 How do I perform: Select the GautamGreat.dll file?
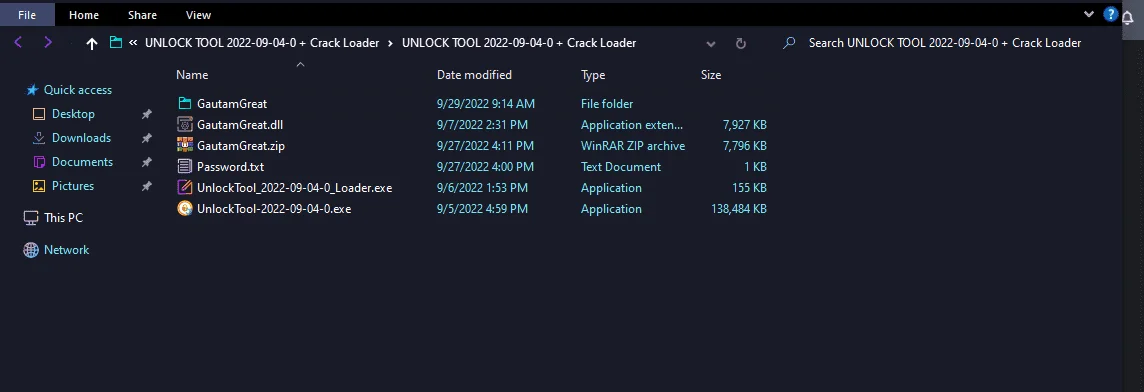coord(240,125)
